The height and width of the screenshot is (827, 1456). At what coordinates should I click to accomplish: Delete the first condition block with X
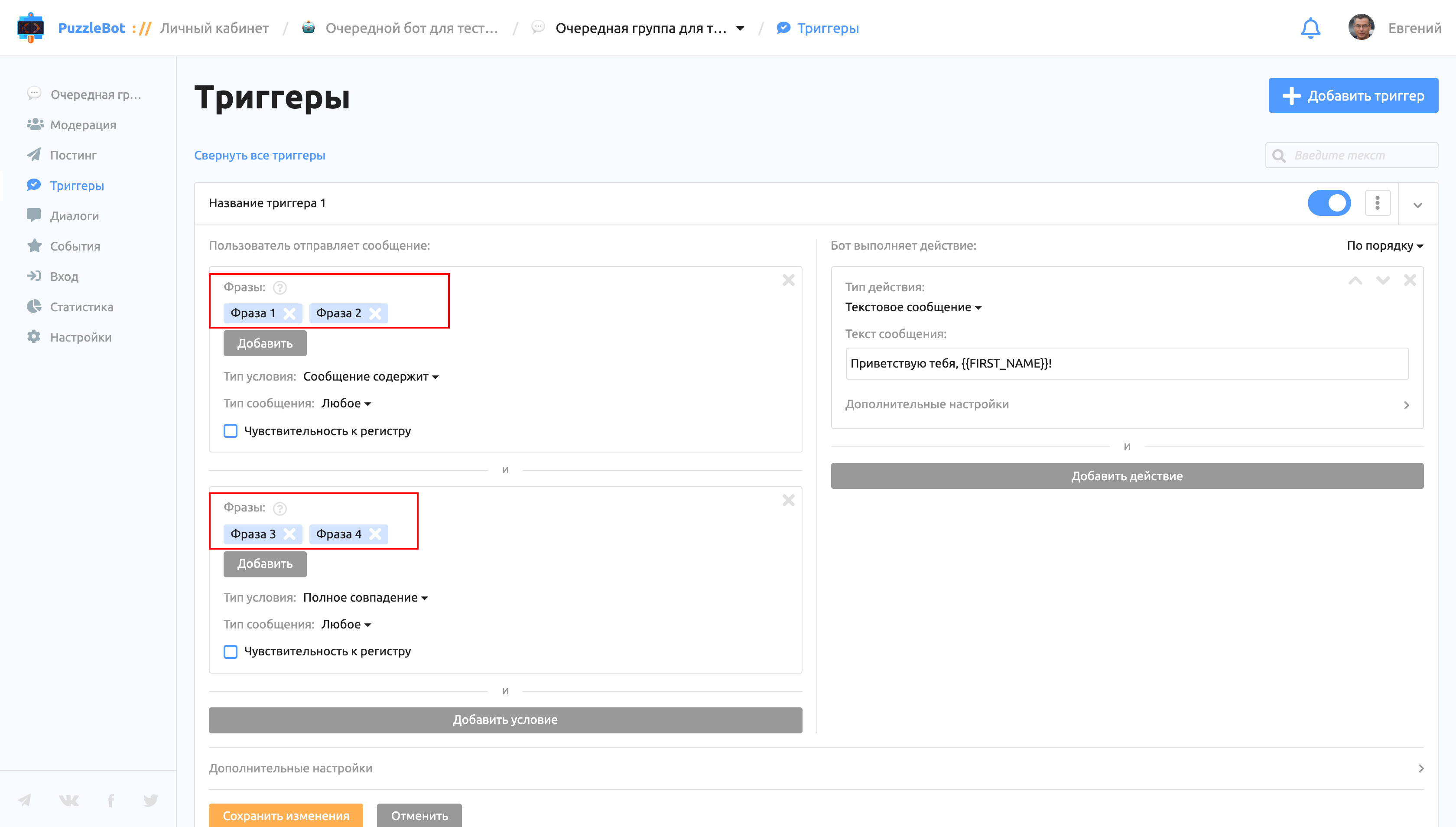[x=788, y=280]
